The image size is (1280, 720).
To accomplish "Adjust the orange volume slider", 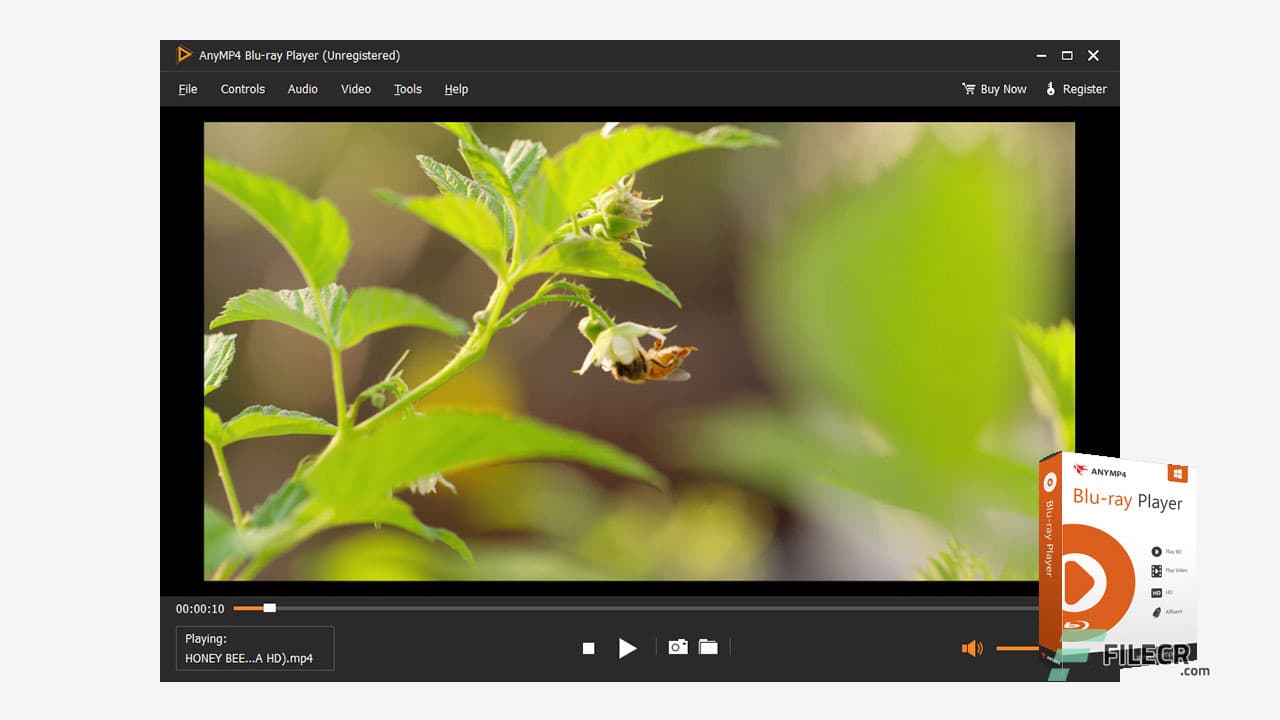I will pos(1018,648).
